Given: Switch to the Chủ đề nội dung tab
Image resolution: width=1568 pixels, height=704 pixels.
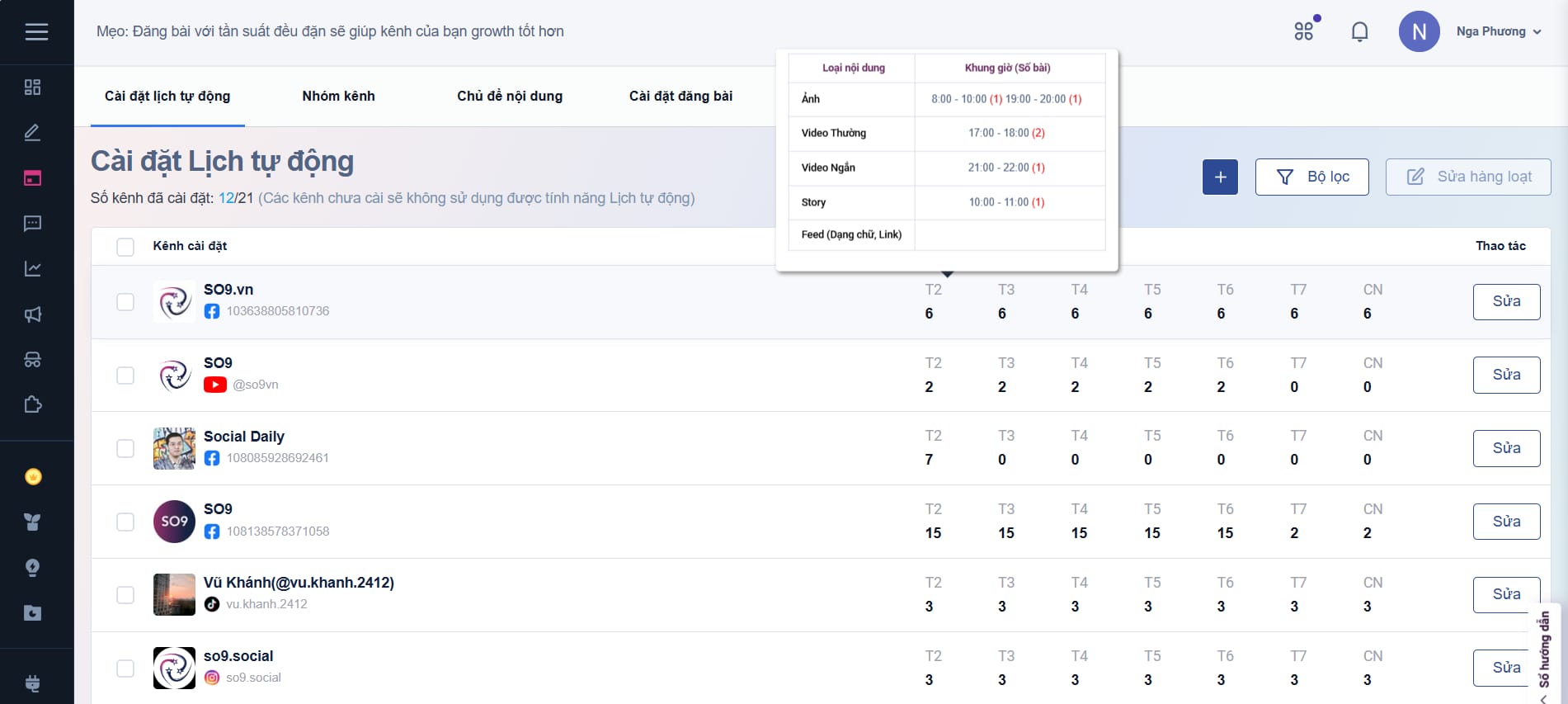Looking at the screenshot, I should tap(510, 96).
